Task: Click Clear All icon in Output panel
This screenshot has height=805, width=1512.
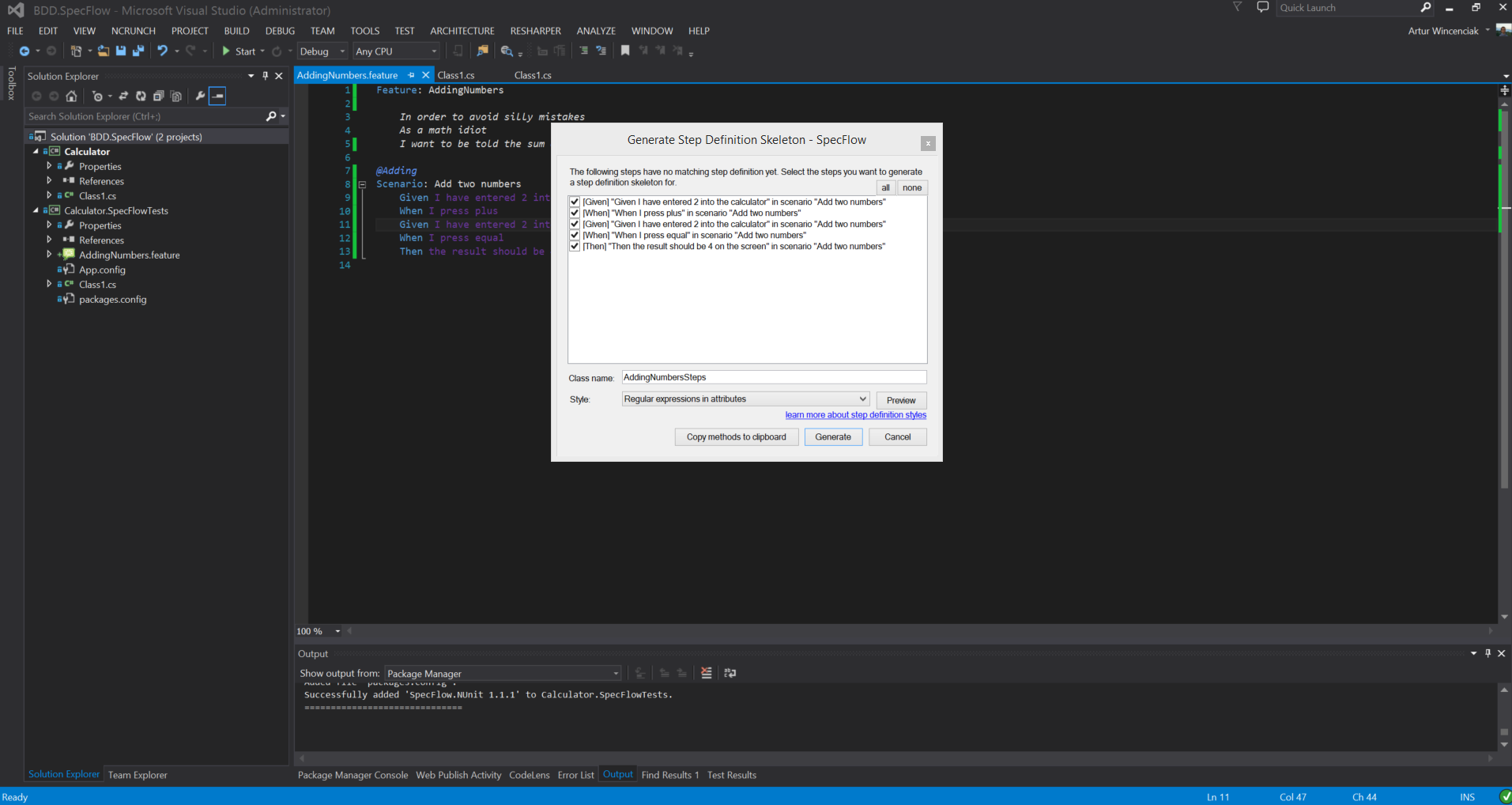Action: pyautogui.click(x=706, y=673)
